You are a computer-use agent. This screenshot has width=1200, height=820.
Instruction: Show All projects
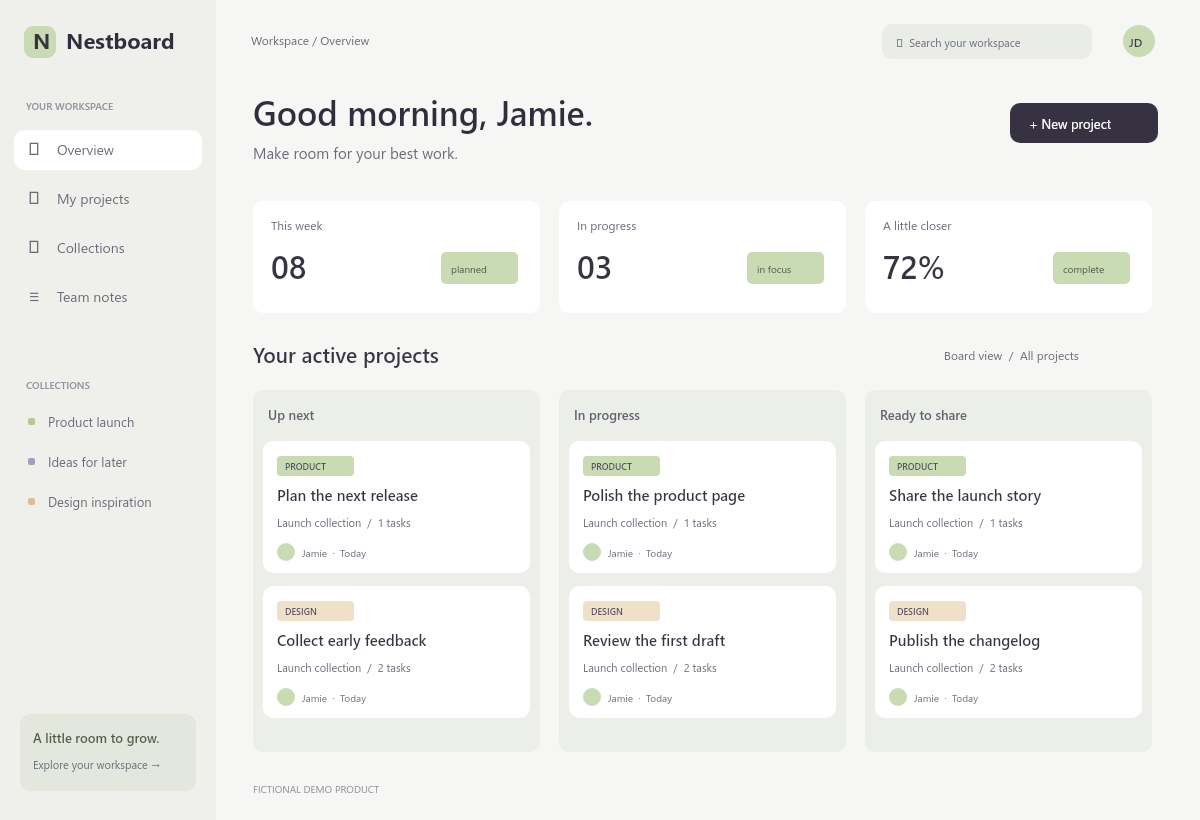[1049, 356]
